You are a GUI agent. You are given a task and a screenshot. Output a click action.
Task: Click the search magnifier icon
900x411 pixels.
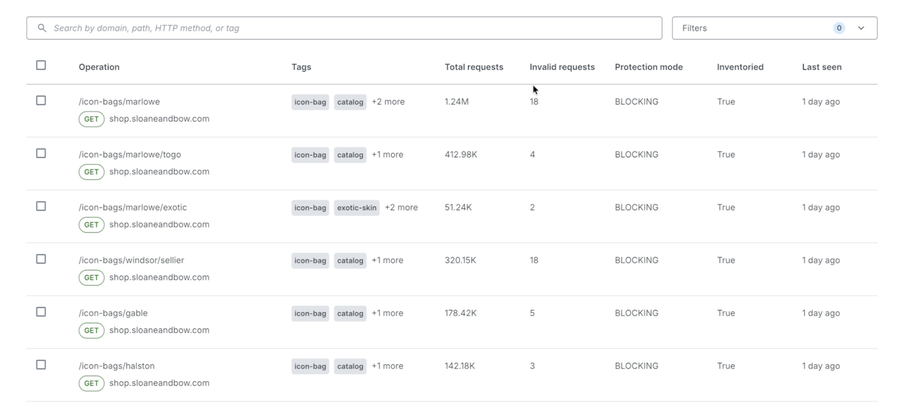click(x=42, y=28)
